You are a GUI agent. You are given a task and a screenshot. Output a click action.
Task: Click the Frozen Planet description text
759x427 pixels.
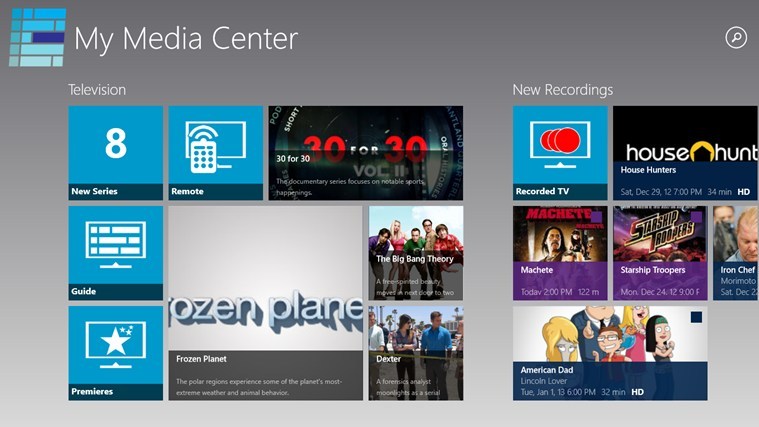[259, 387]
